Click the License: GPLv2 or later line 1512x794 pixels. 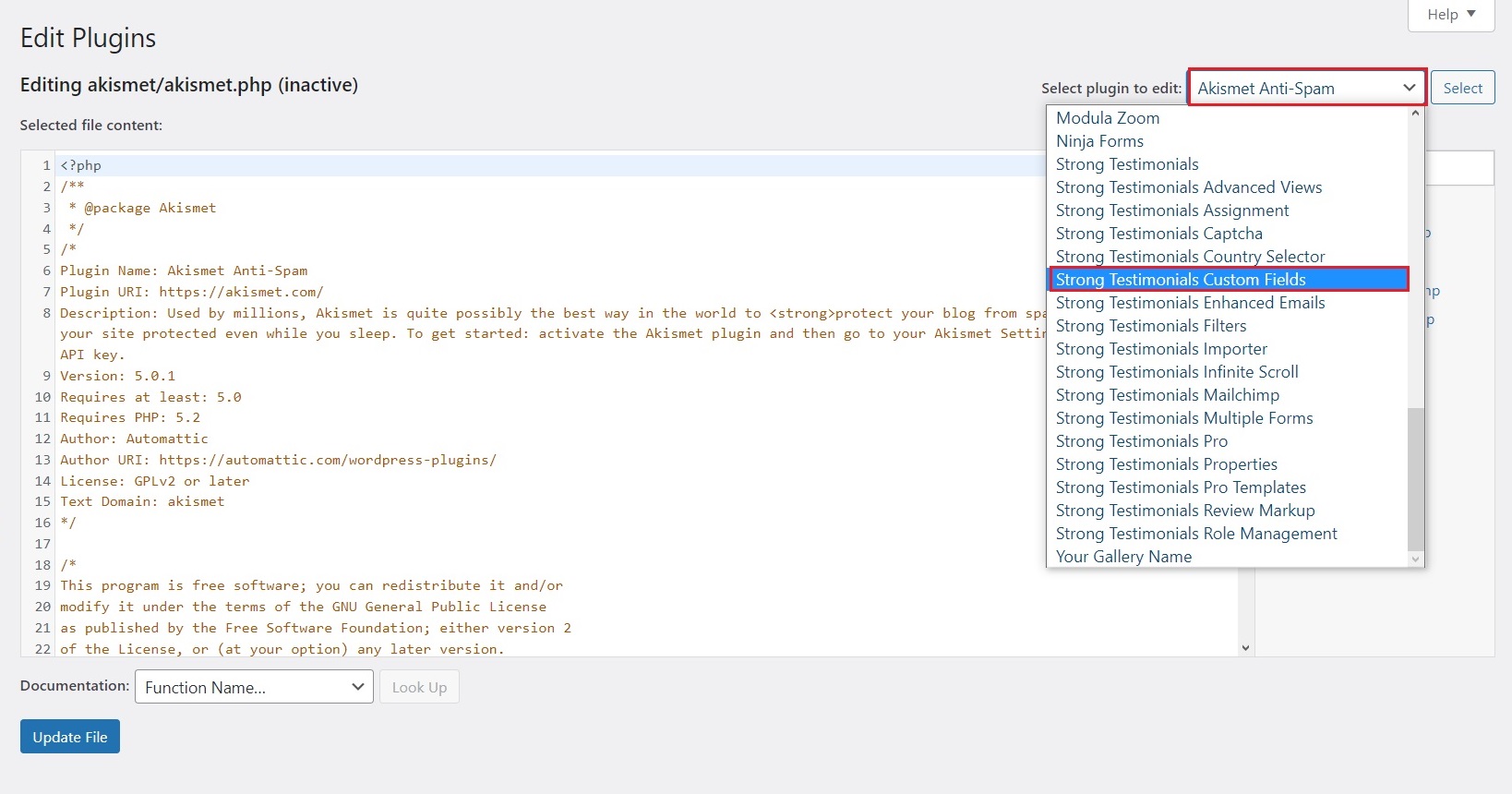point(154,481)
